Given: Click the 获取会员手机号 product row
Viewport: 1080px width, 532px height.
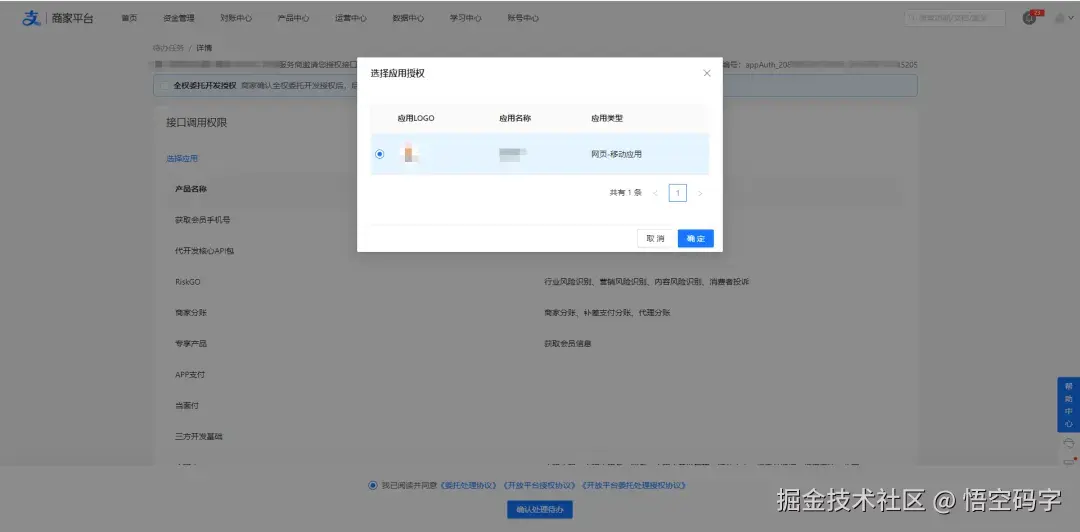Looking at the screenshot, I should (x=202, y=220).
